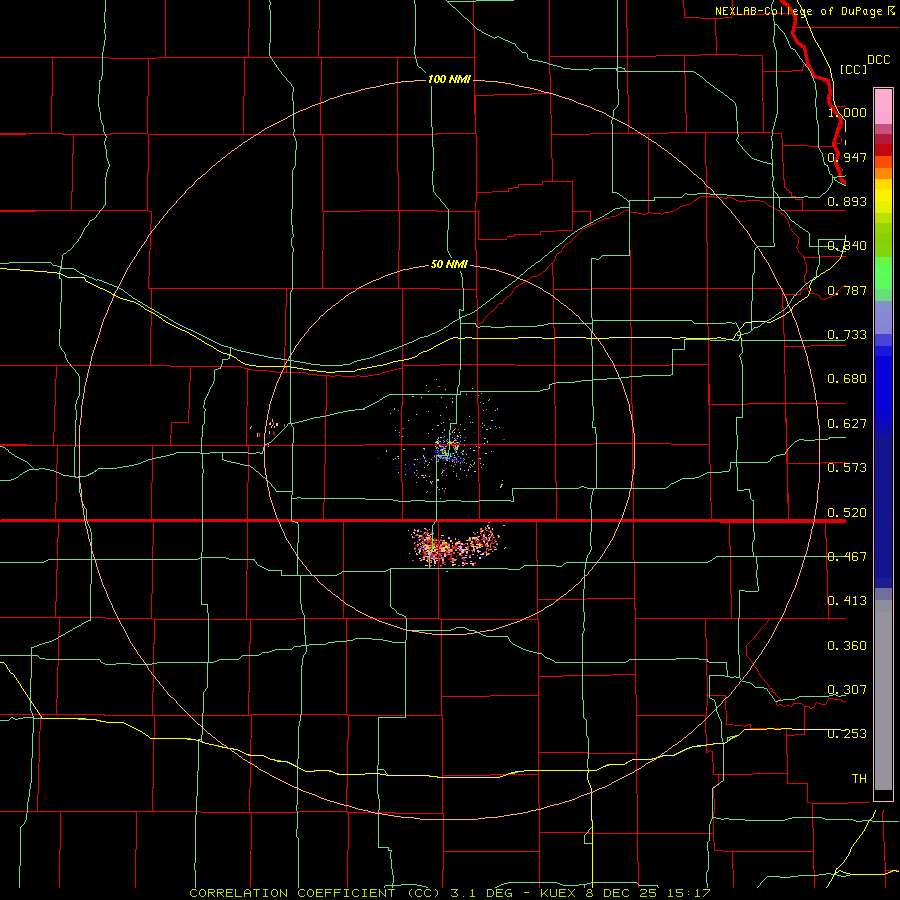
Task: Click the 0.573 scale value
Action: click(847, 468)
